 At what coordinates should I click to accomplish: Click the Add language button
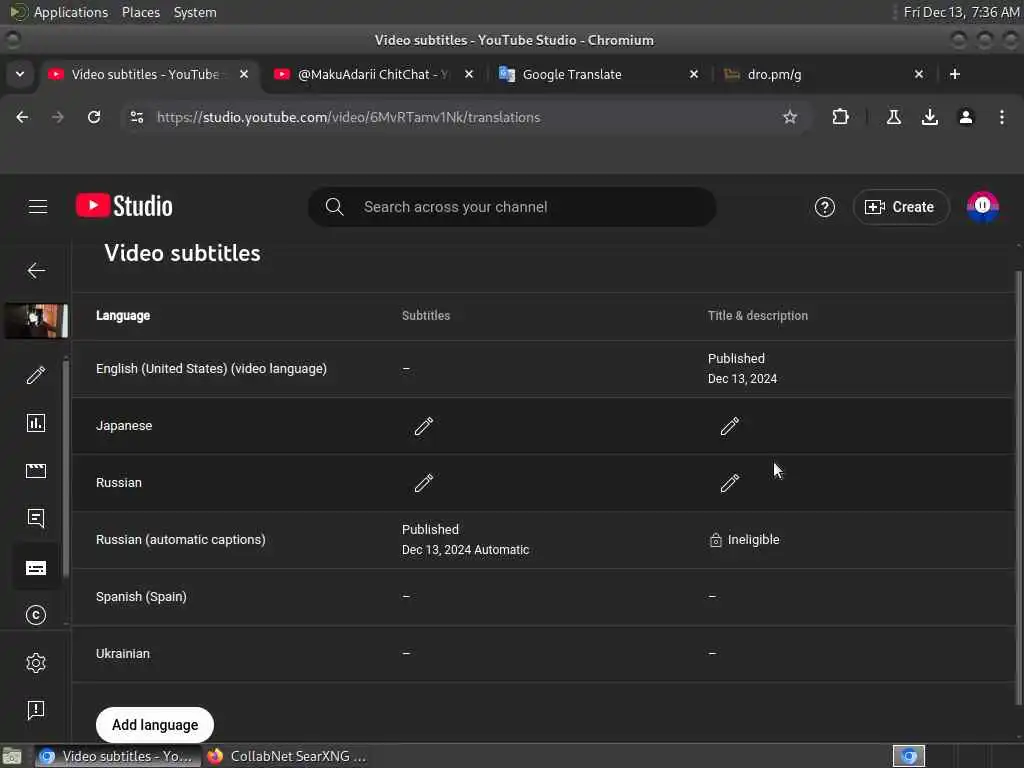[x=155, y=725]
